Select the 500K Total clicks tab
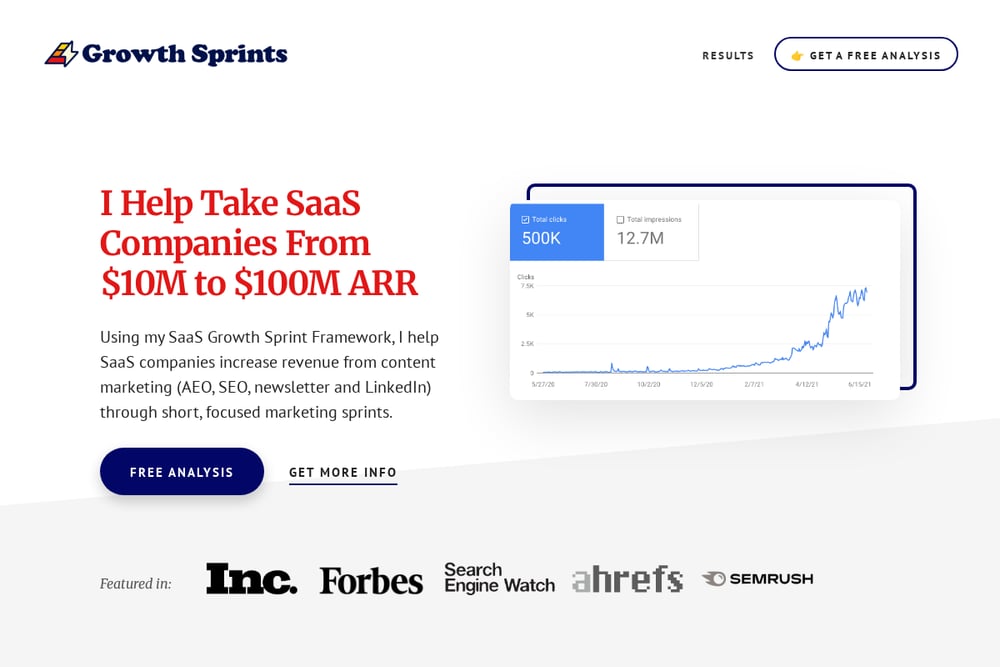This screenshot has width=1000, height=667. 557,231
